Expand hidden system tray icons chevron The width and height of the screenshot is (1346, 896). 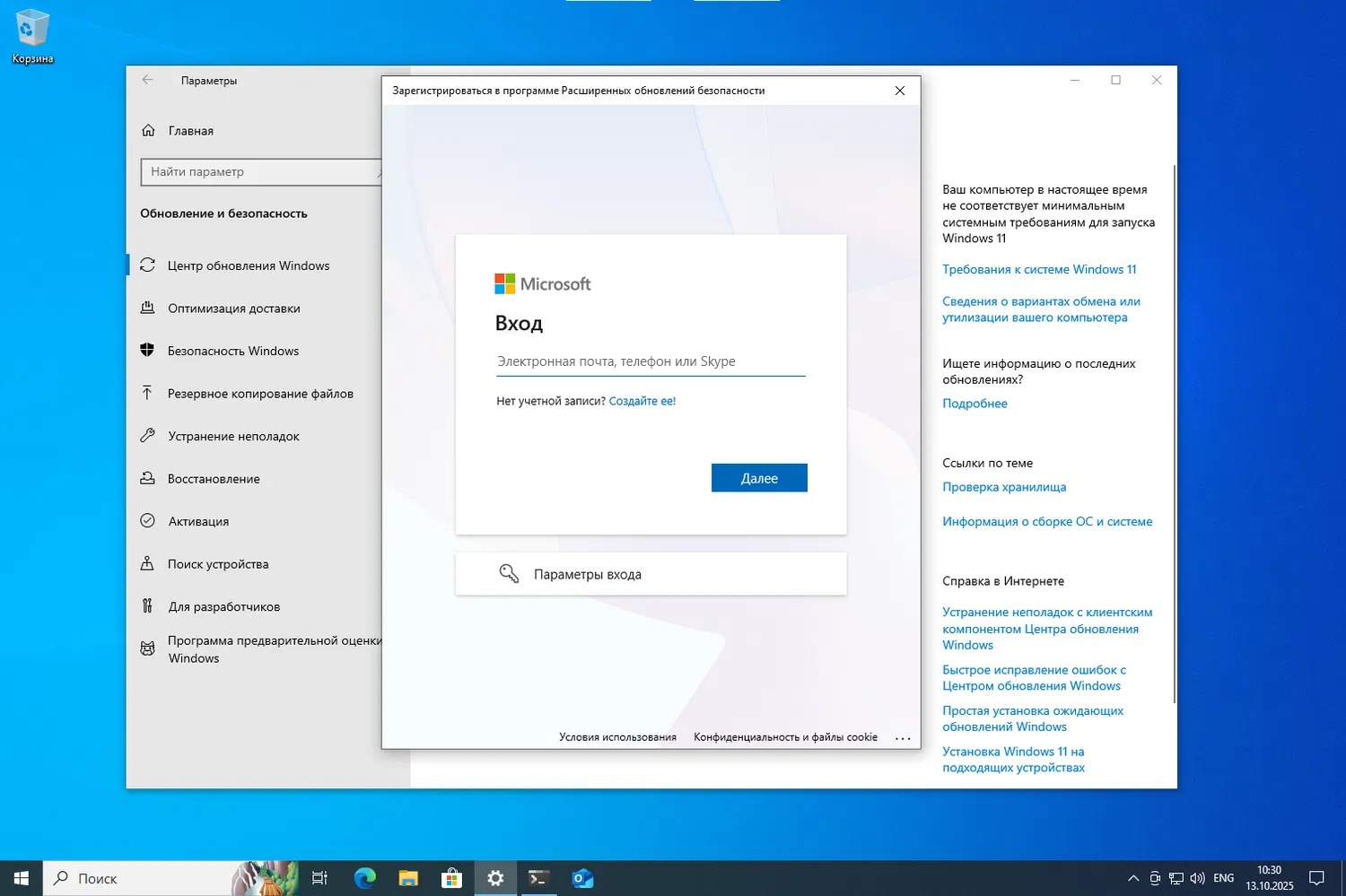(1133, 878)
